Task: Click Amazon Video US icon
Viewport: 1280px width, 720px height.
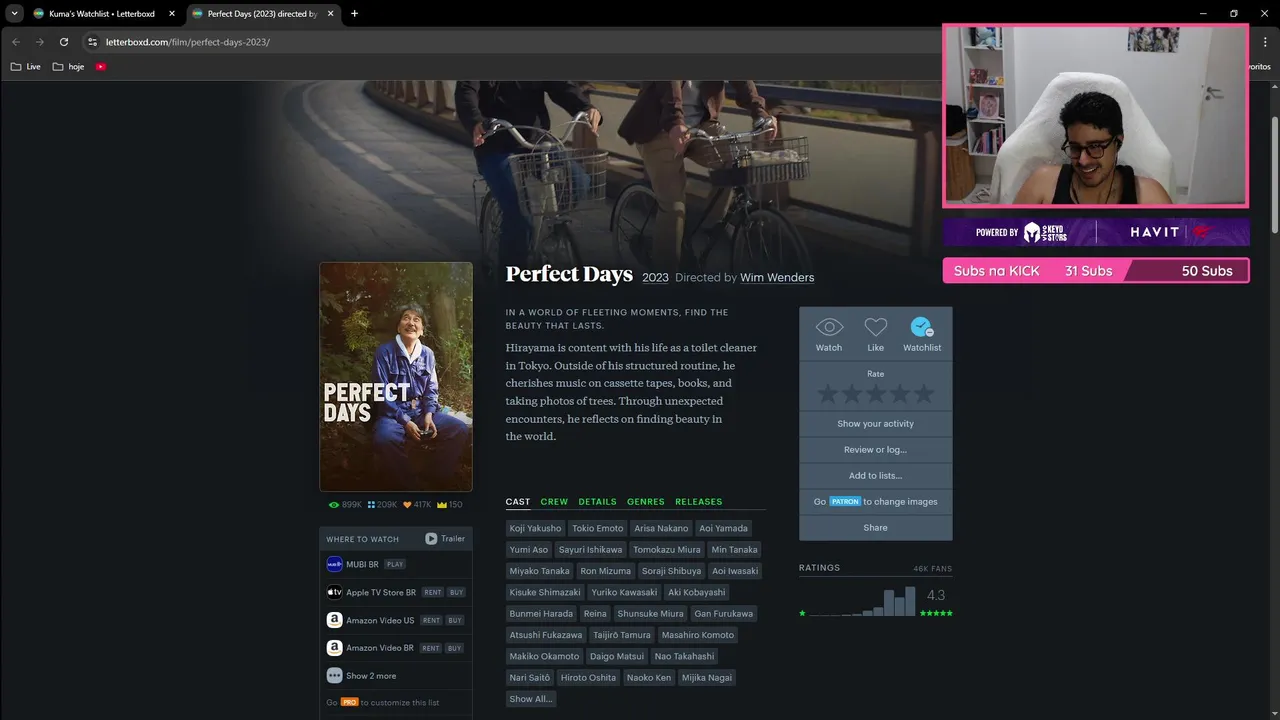Action: pyautogui.click(x=335, y=620)
